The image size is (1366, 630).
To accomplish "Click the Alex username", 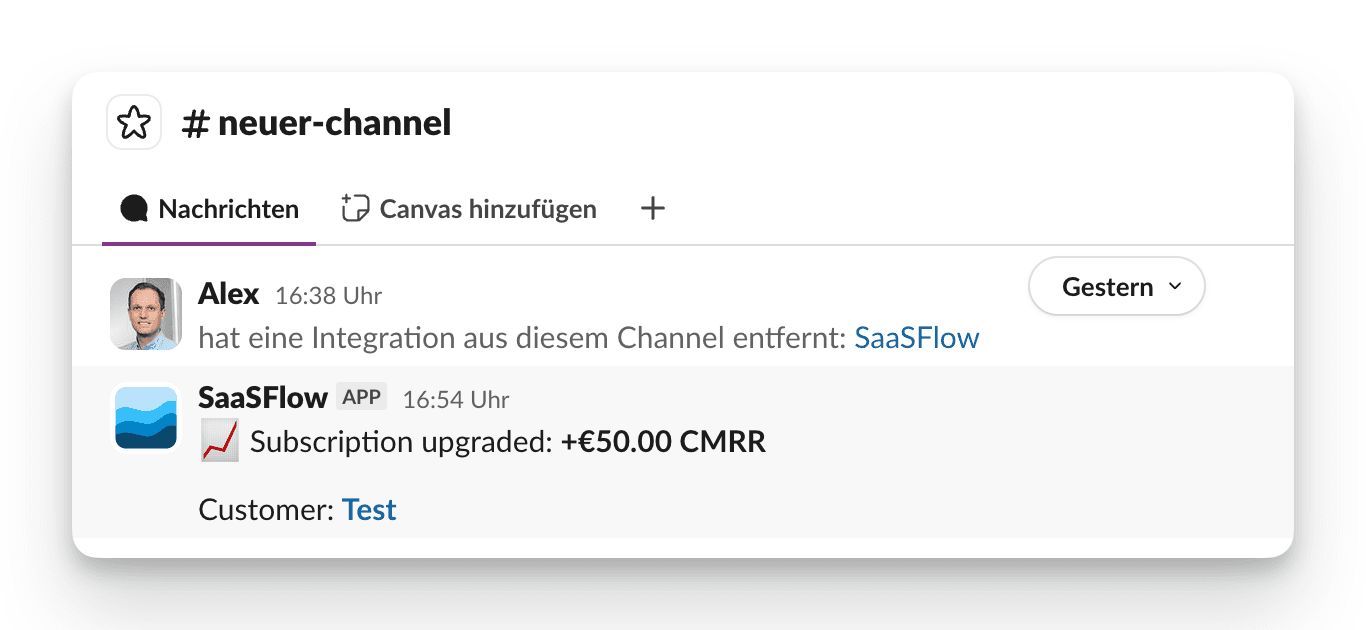I will tap(229, 294).
